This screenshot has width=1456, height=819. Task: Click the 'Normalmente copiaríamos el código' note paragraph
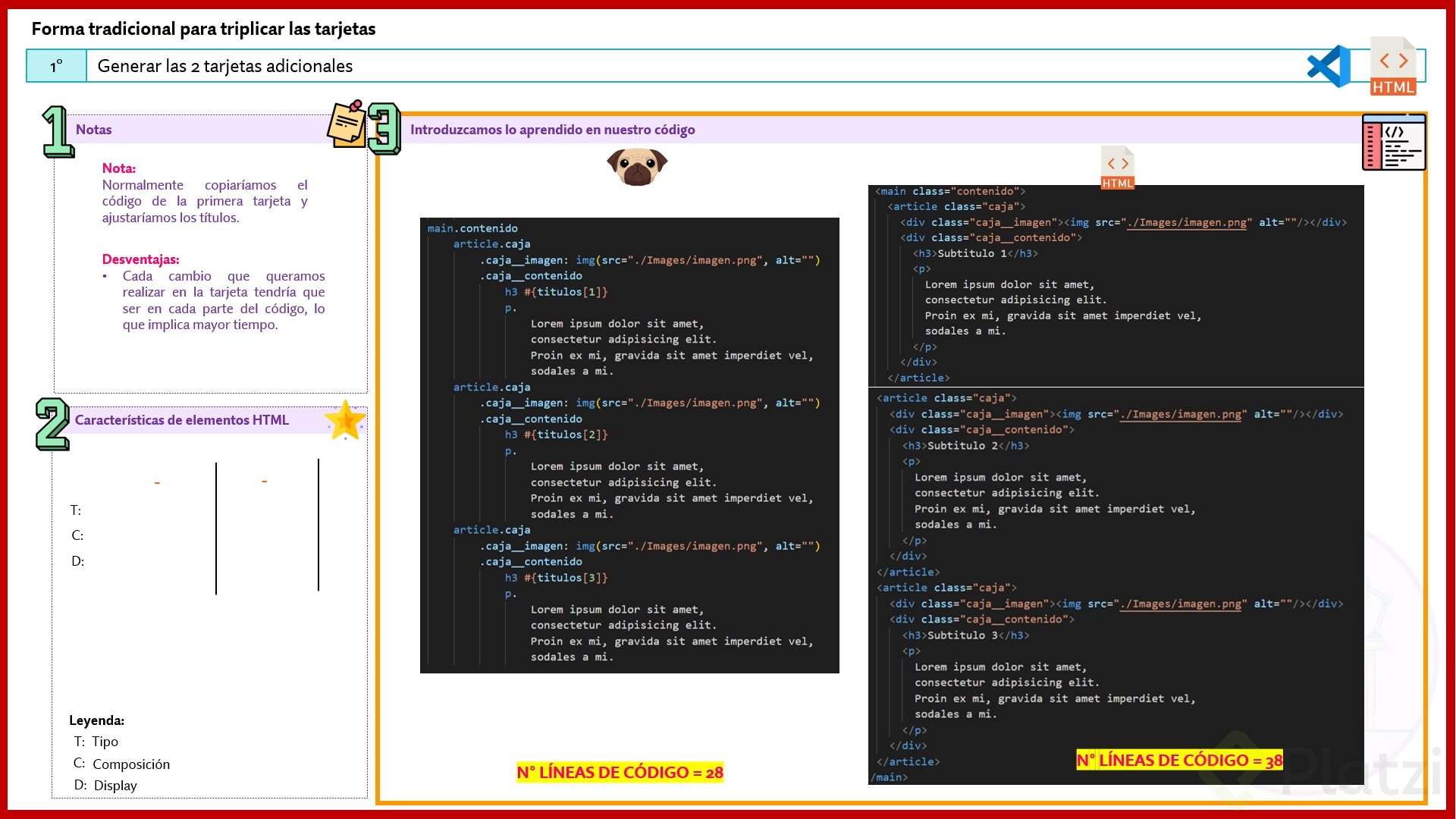tap(205, 202)
